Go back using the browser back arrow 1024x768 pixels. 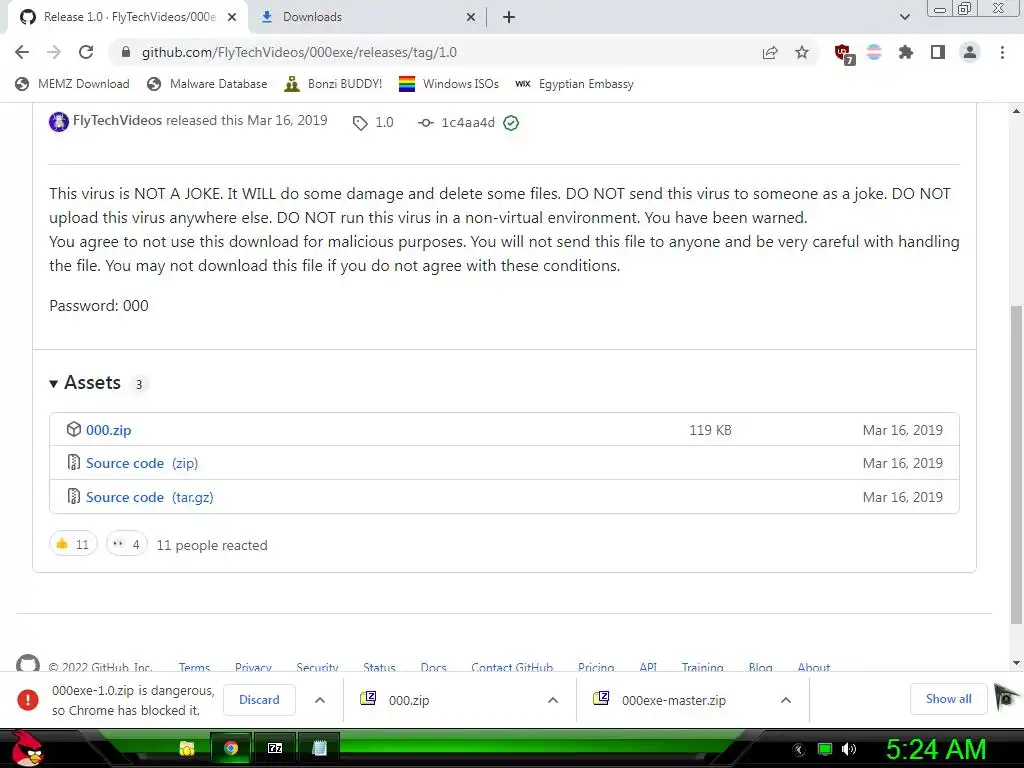tap(22, 52)
